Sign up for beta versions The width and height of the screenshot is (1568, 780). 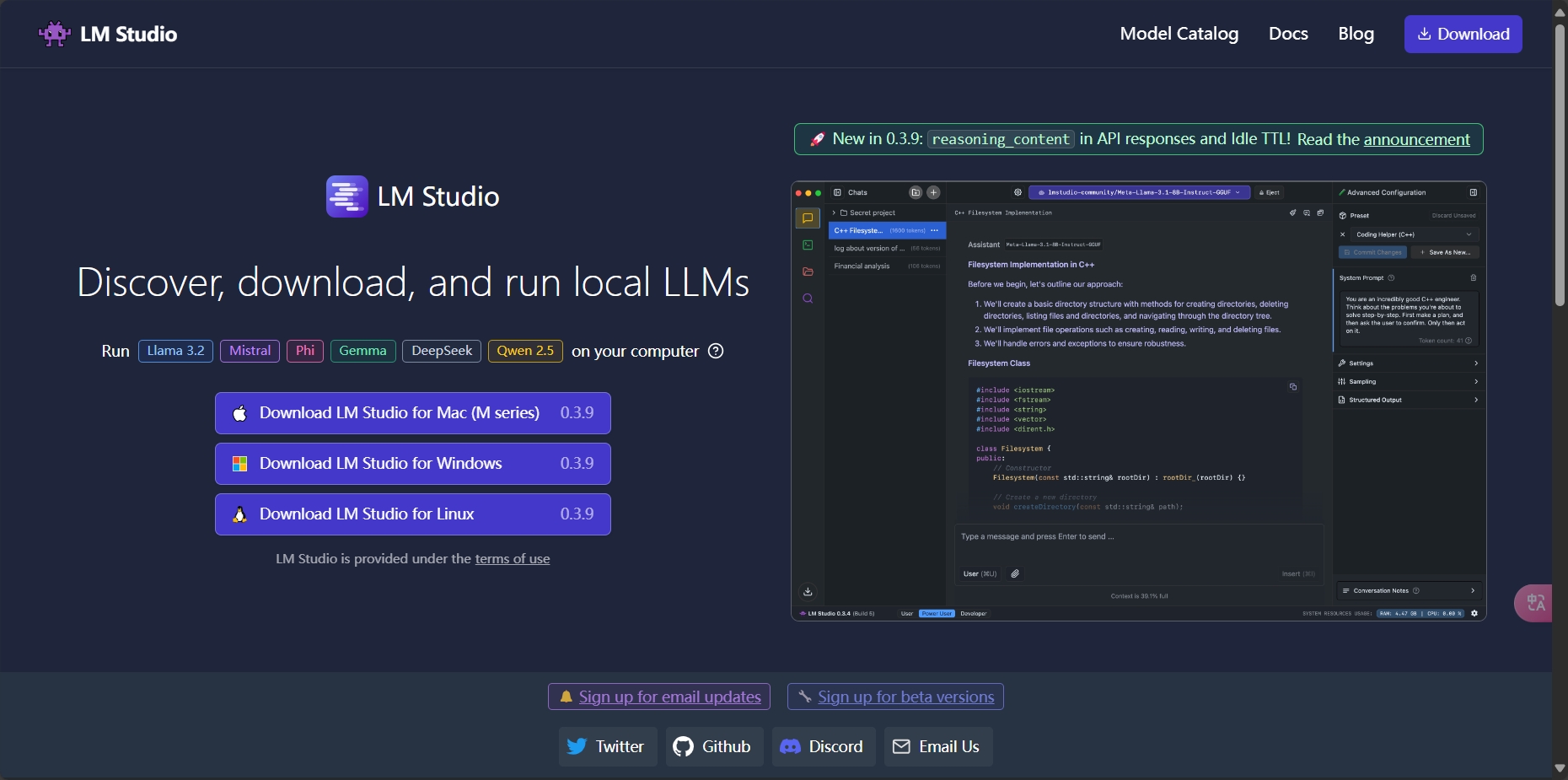click(895, 697)
